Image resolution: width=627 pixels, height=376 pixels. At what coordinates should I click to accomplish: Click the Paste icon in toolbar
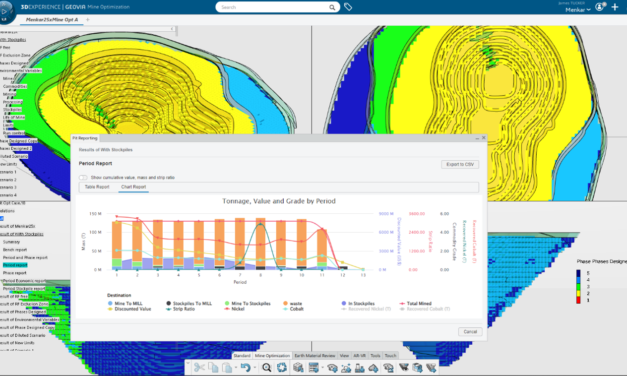(227, 367)
